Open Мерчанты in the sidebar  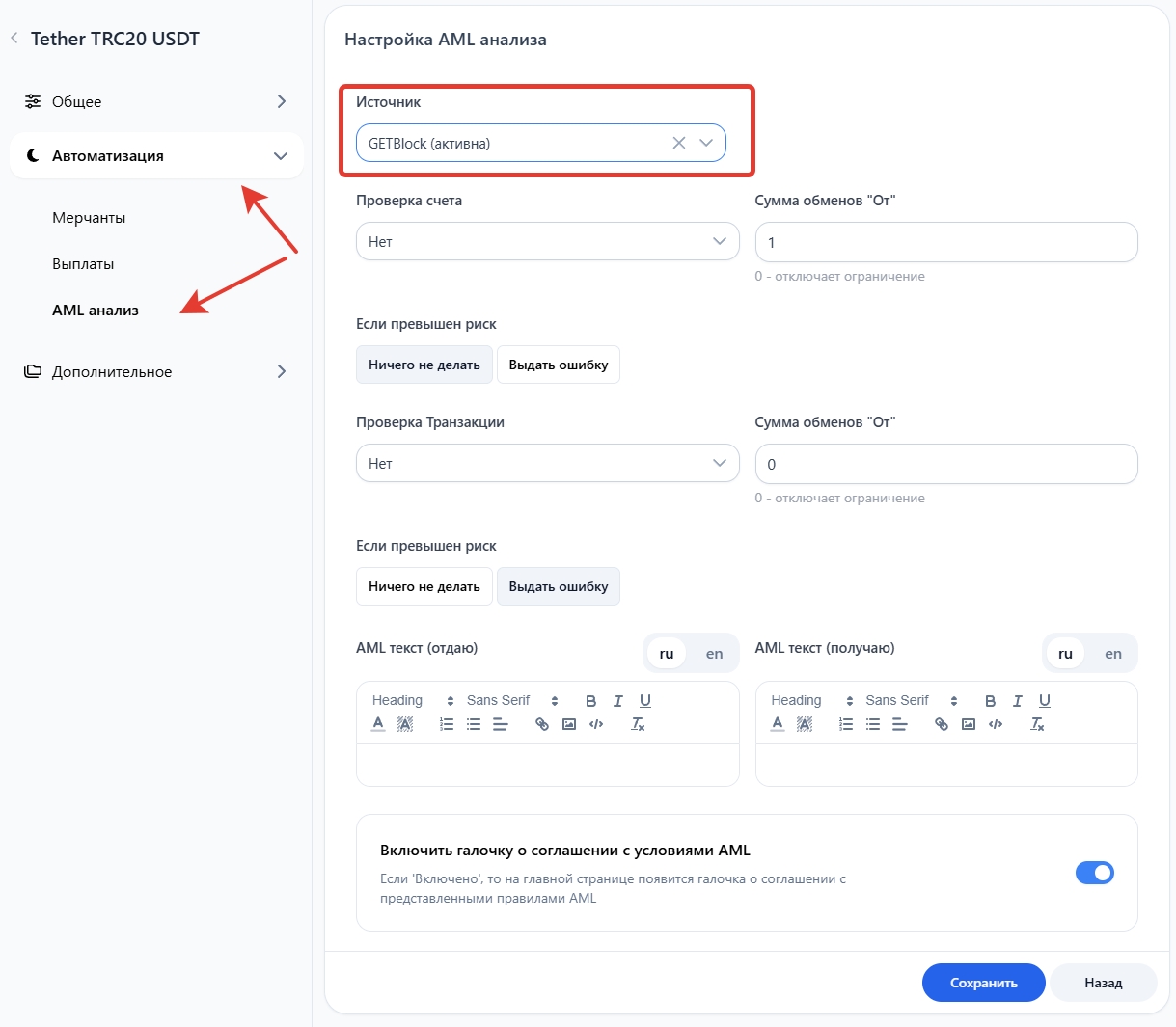coord(89,218)
